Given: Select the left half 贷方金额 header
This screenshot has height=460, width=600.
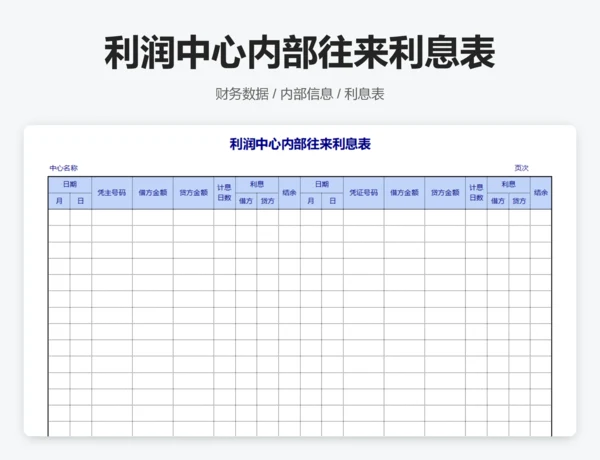Looking at the screenshot, I should pos(193,193).
